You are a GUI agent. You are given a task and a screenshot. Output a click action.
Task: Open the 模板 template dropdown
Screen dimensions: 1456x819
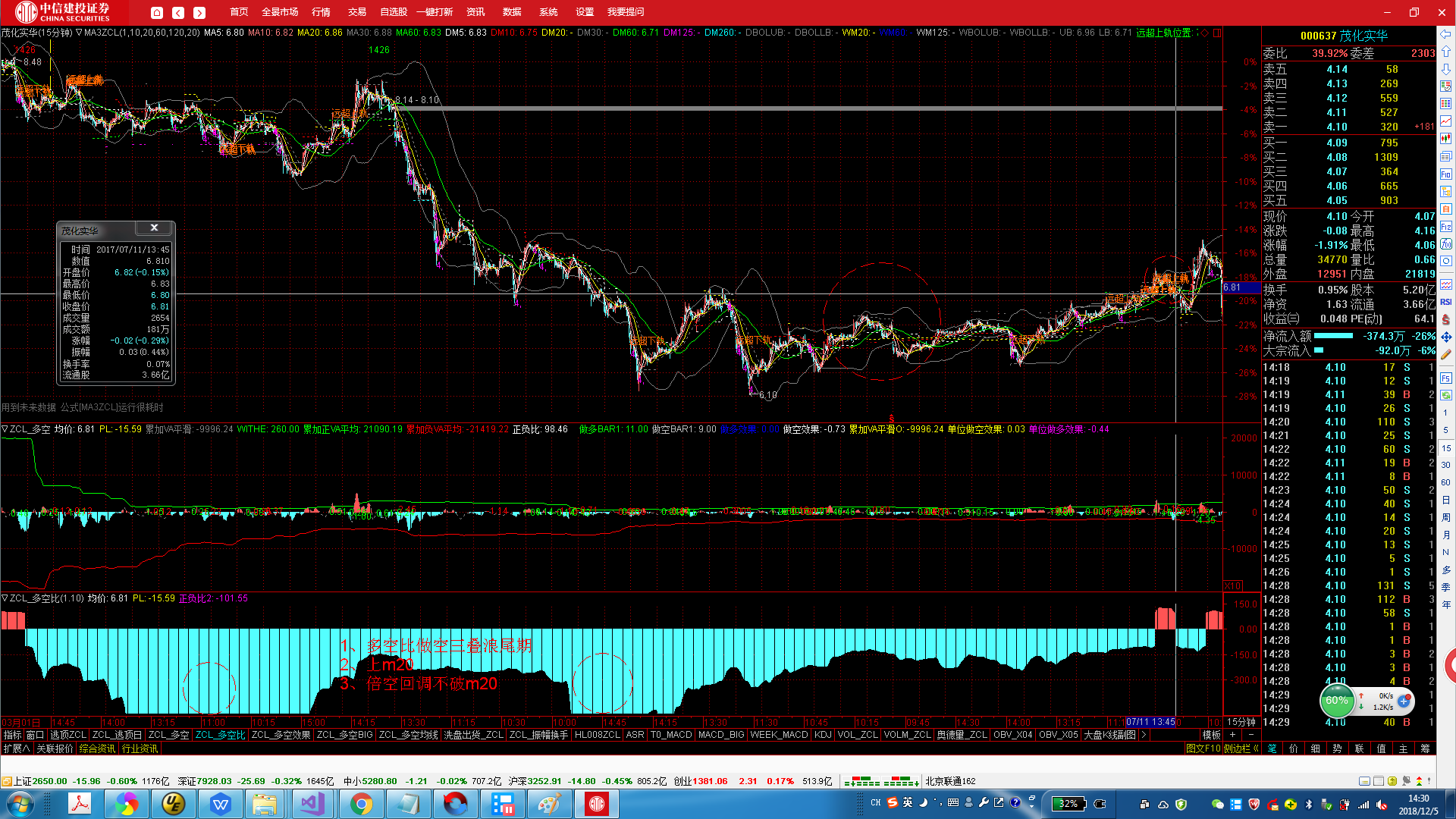click(x=1211, y=735)
